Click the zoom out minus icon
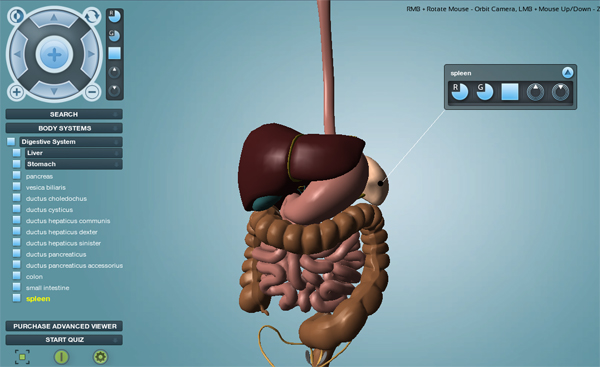 click(x=92, y=92)
